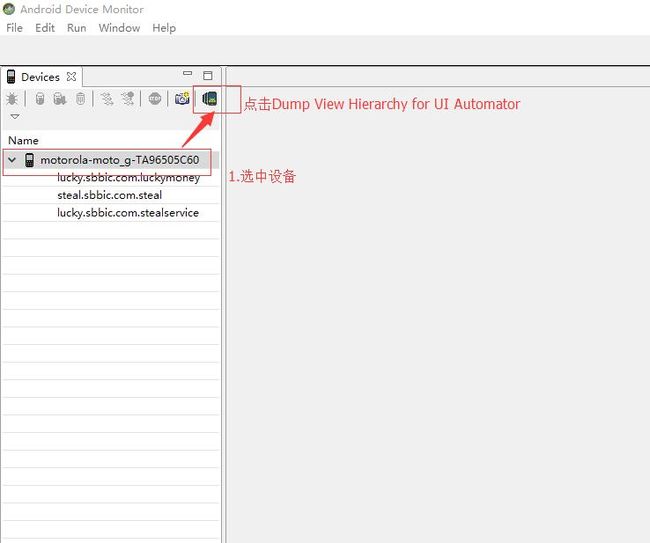Screen dimensions: 650x543
Task: Open the Help menu
Action: pos(164,28)
